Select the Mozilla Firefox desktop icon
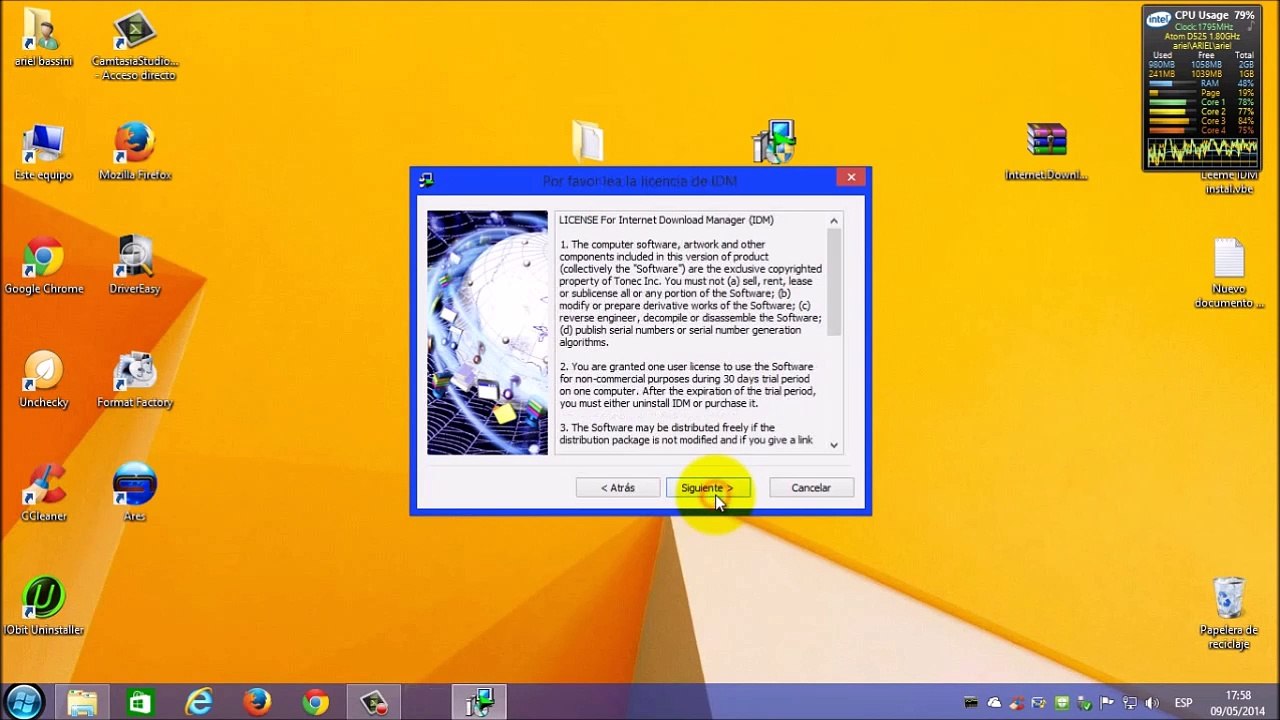Viewport: 1280px width, 720px height. (x=135, y=152)
